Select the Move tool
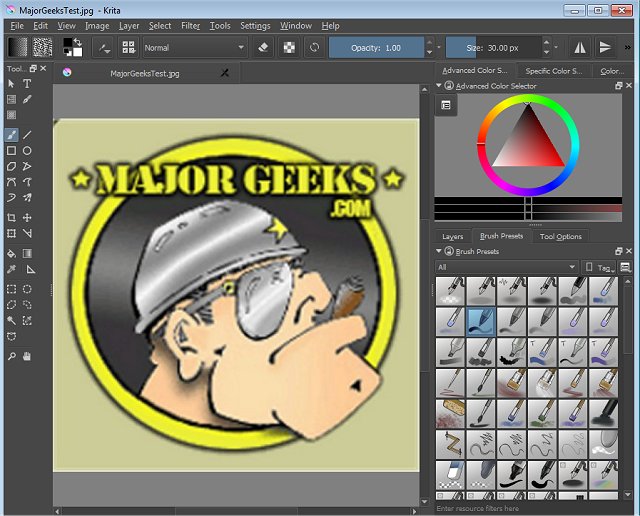This screenshot has width=640, height=516. click(x=27, y=217)
